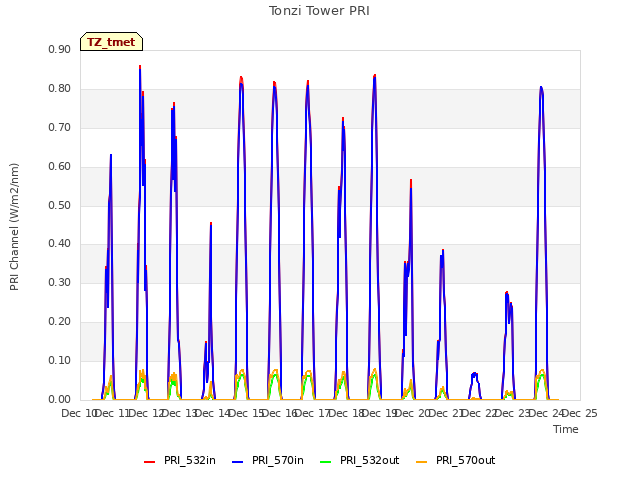The height and width of the screenshot is (480, 640).
Task: Click the chart title Tonzi Tower PRI
Action: point(319,11)
